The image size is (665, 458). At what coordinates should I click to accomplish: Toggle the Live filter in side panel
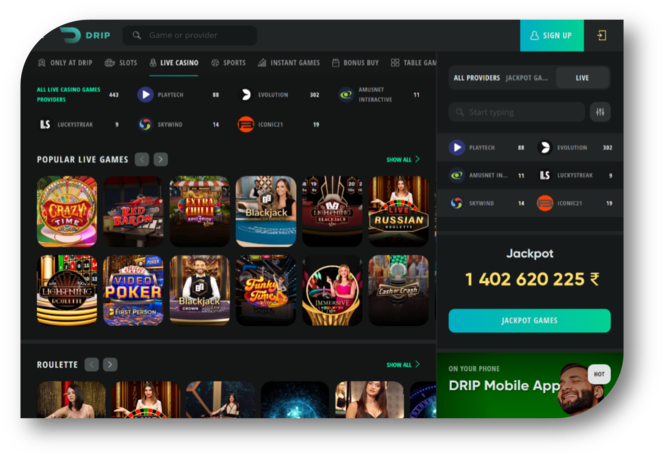pos(582,77)
